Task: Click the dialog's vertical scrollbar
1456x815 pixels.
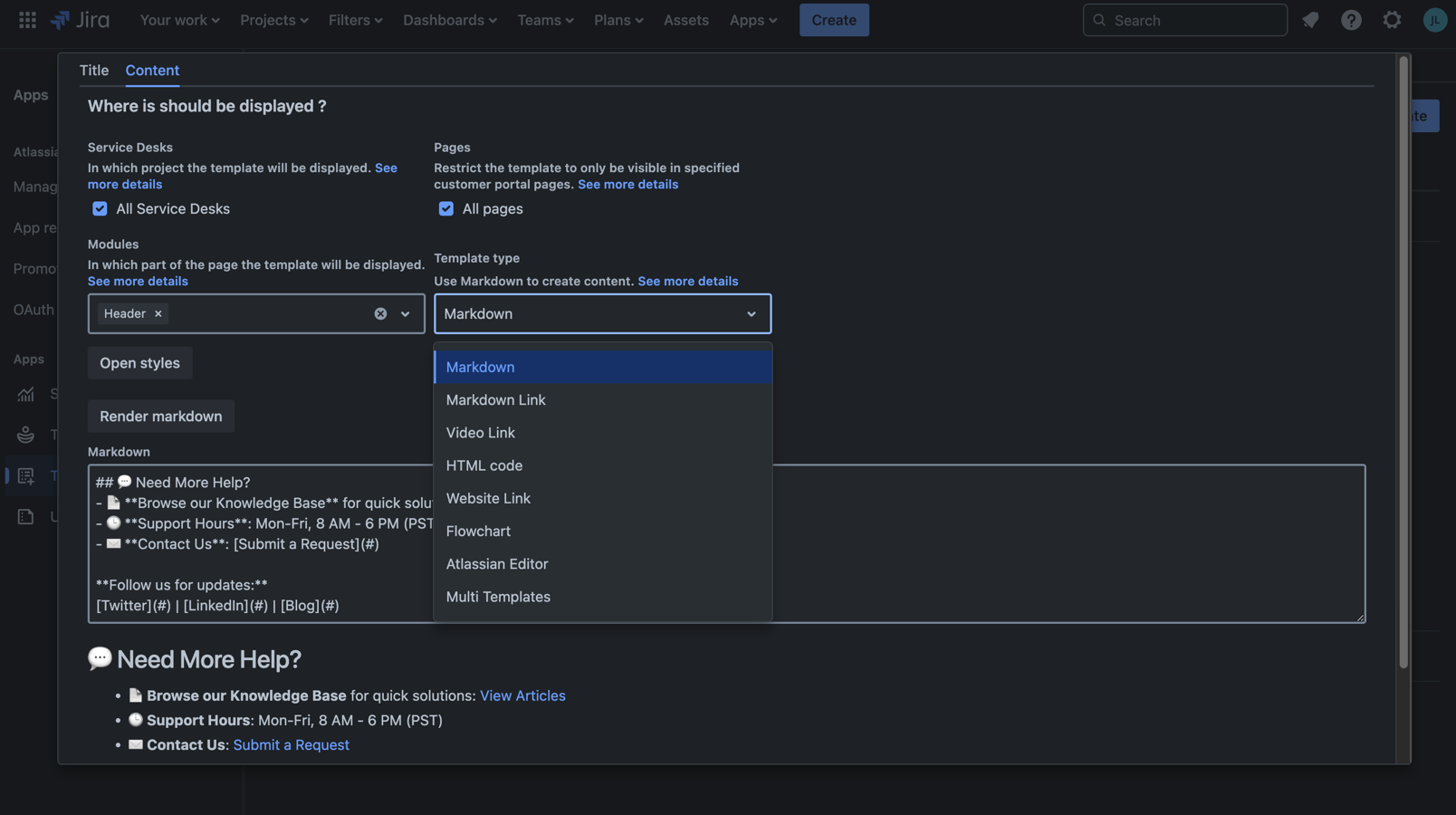Action: (1403, 362)
